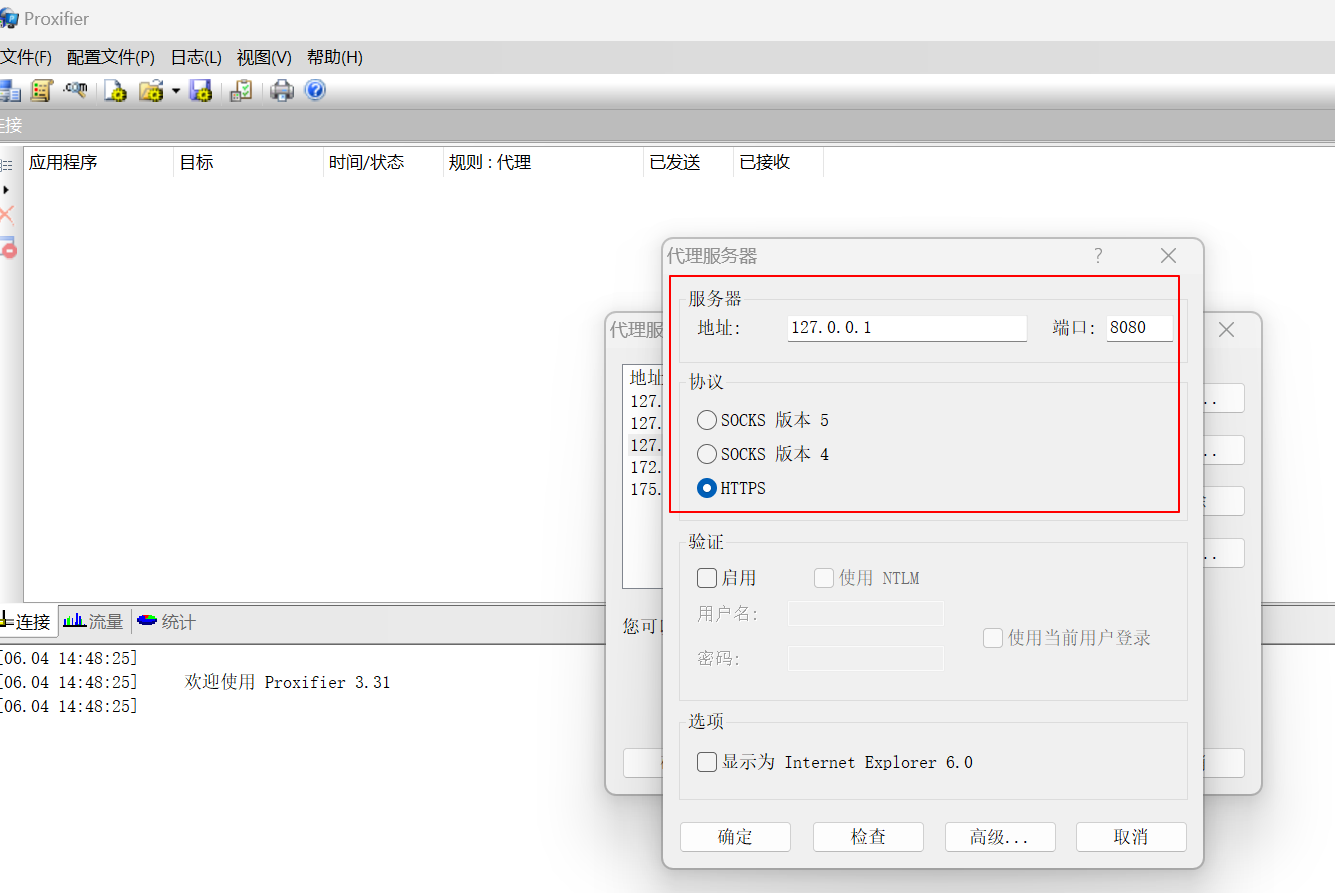Click the 地址 column header in background dialog
The height and width of the screenshot is (893, 1335).
645,377
